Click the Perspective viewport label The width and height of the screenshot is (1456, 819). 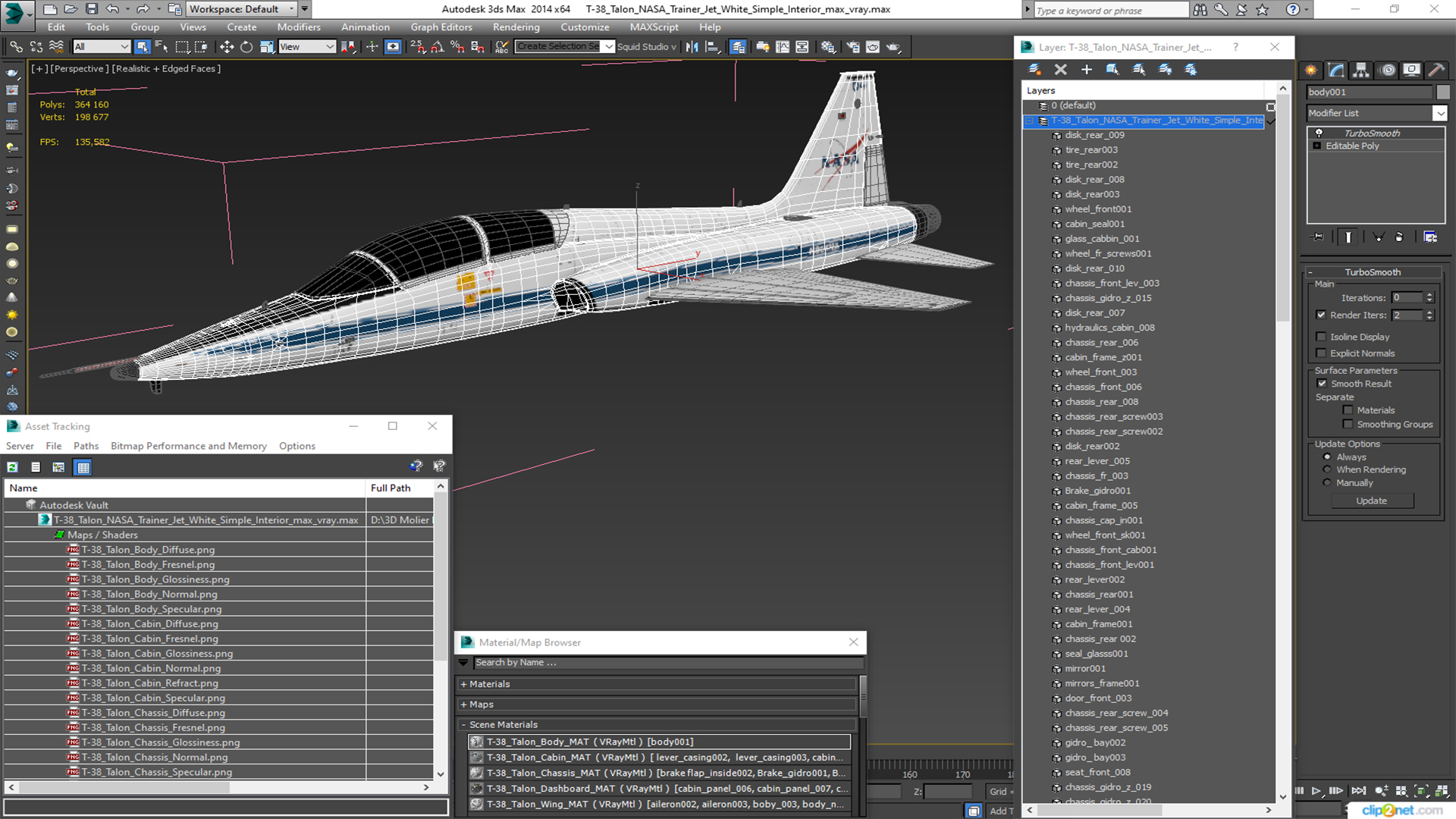(x=78, y=68)
